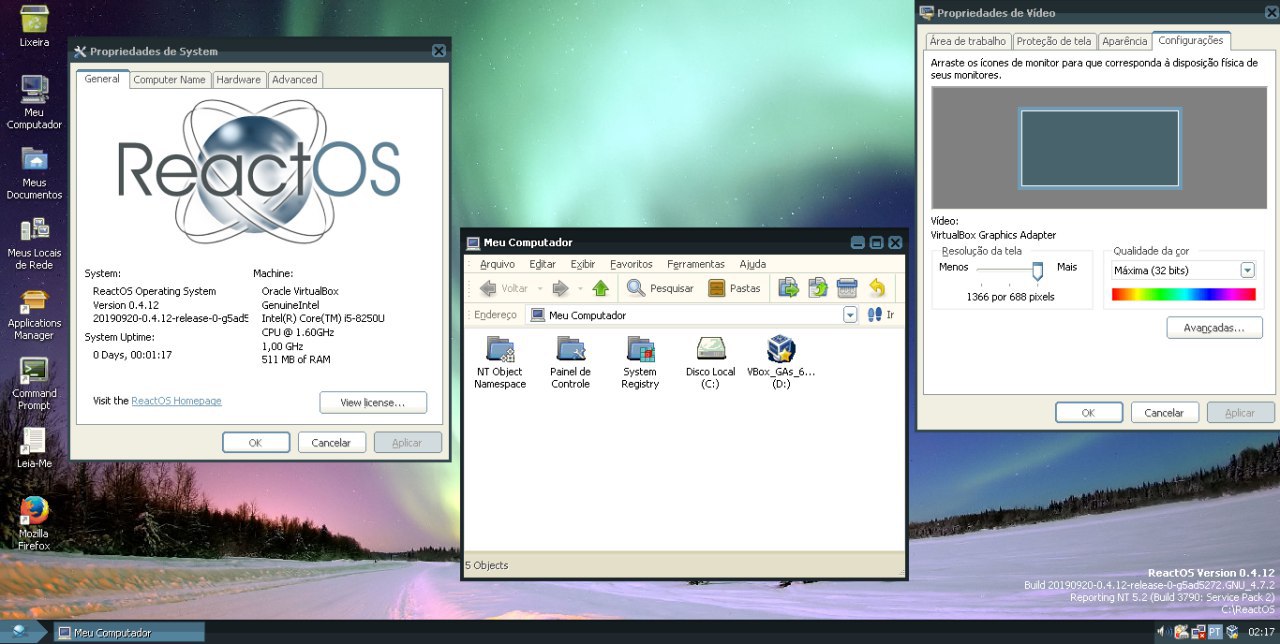
Task: Click the PT keyboard language indicator
Action: click(1215, 632)
